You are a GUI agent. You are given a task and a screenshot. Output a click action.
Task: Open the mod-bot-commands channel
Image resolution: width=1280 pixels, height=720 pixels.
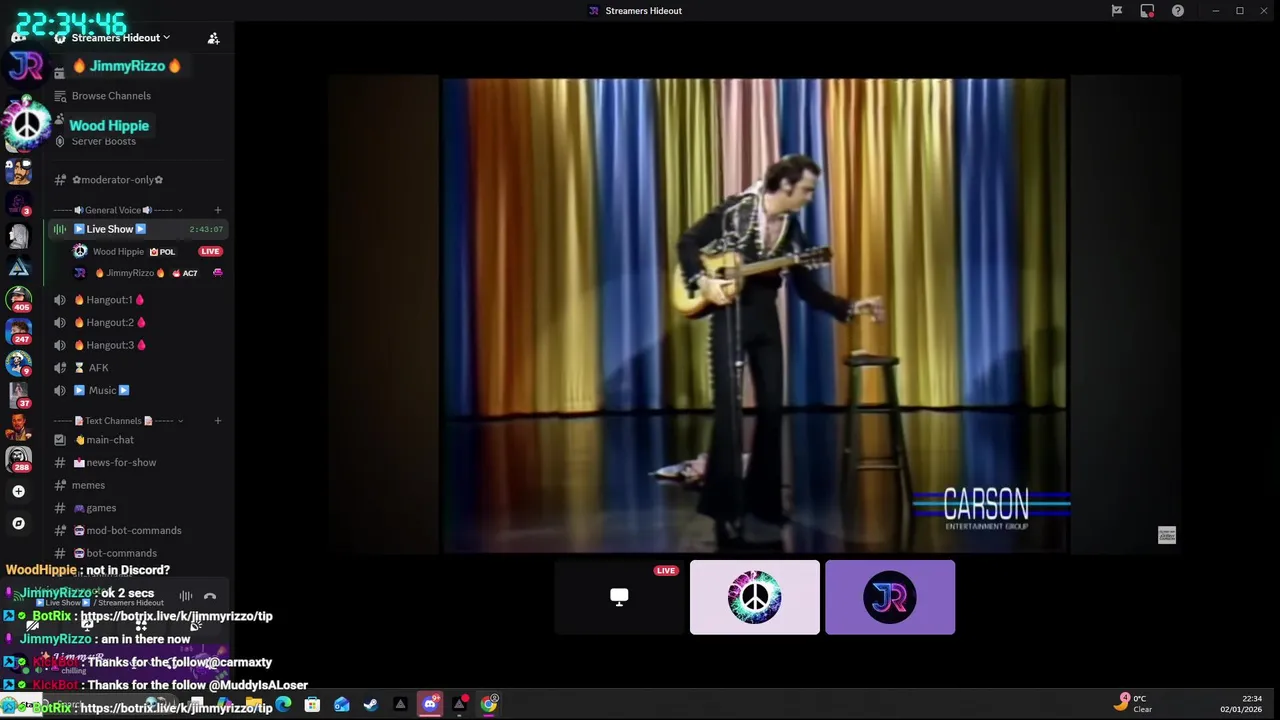click(134, 531)
